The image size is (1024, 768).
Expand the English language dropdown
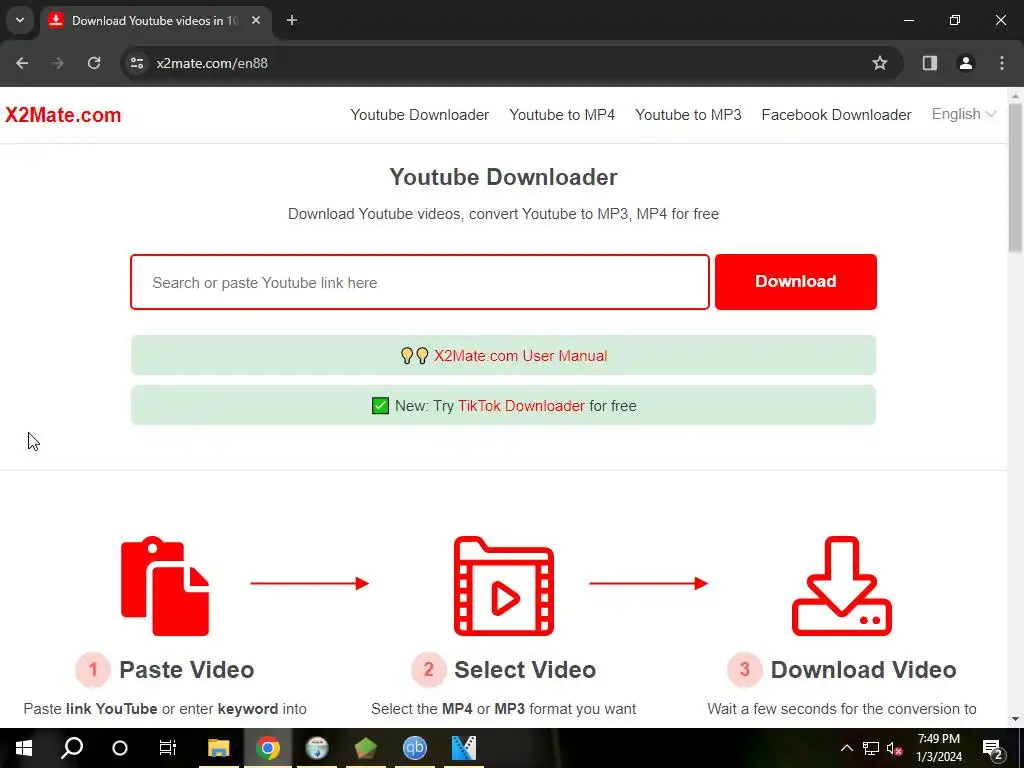(963, 114)
